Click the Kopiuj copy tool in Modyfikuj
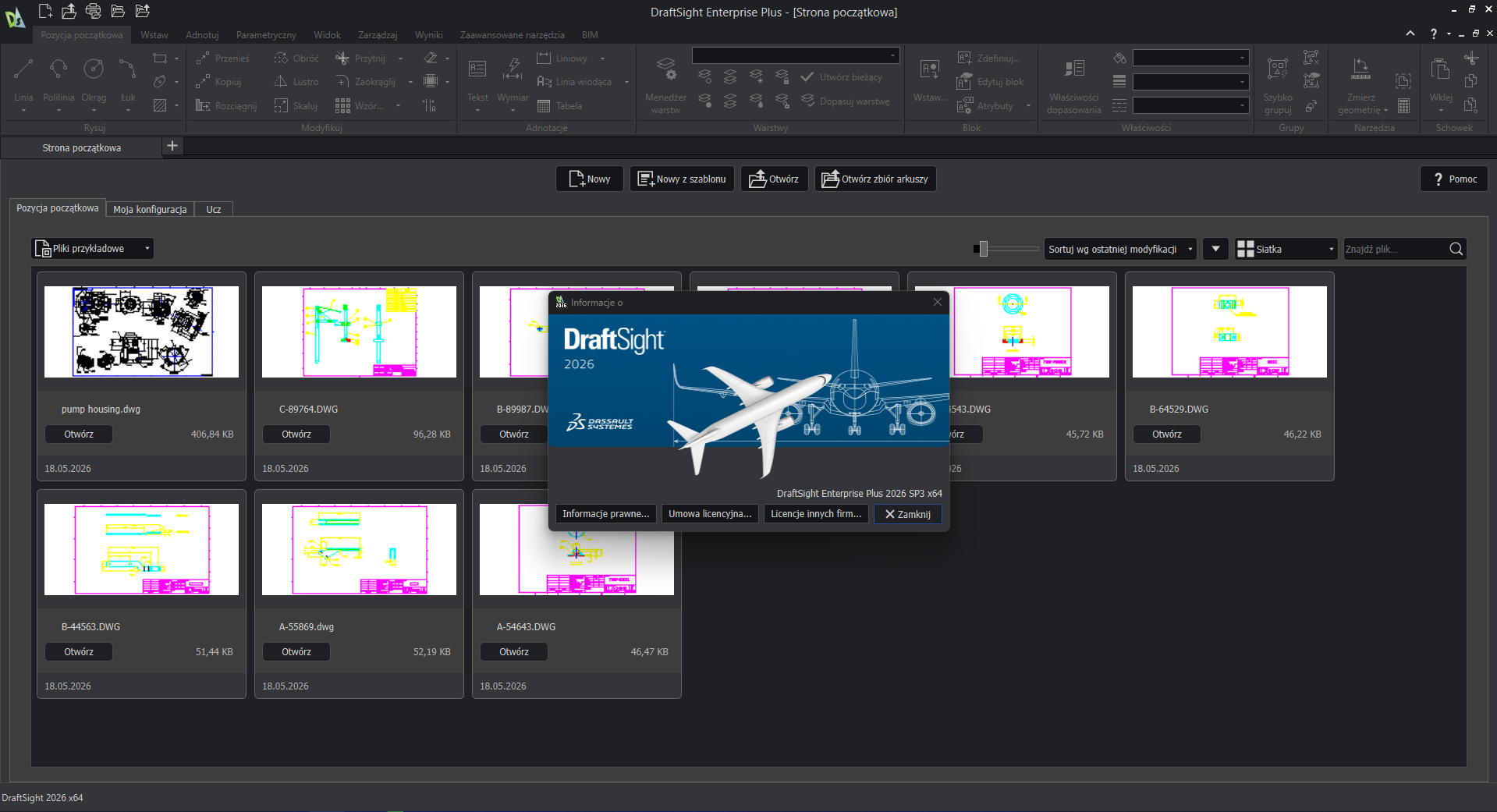The width and height of the screenshot is (1497, 812). coord(218,82)
